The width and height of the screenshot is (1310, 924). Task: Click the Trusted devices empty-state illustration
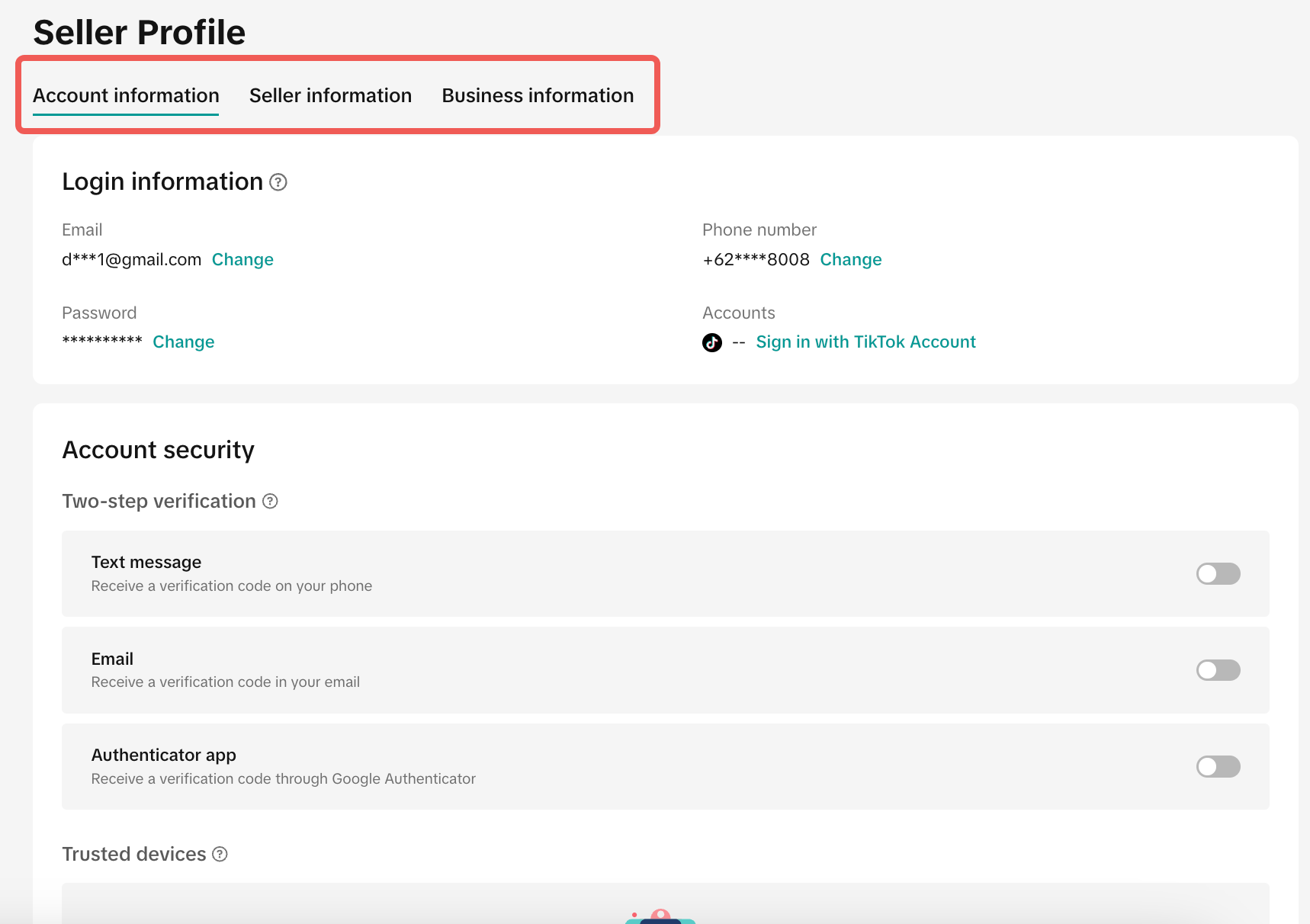click(660, 916)
